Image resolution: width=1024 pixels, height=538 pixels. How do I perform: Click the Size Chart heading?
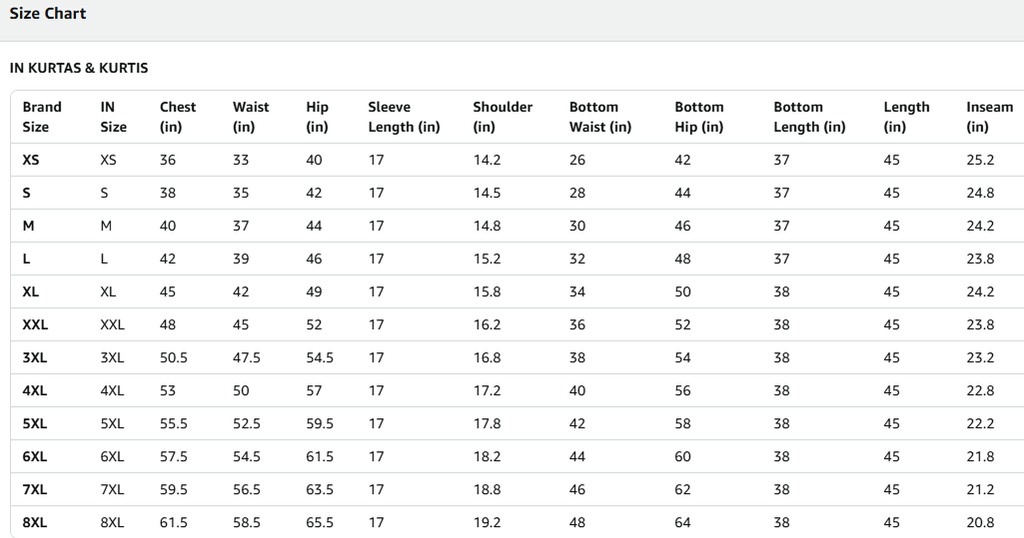click(x=48, y=14)
